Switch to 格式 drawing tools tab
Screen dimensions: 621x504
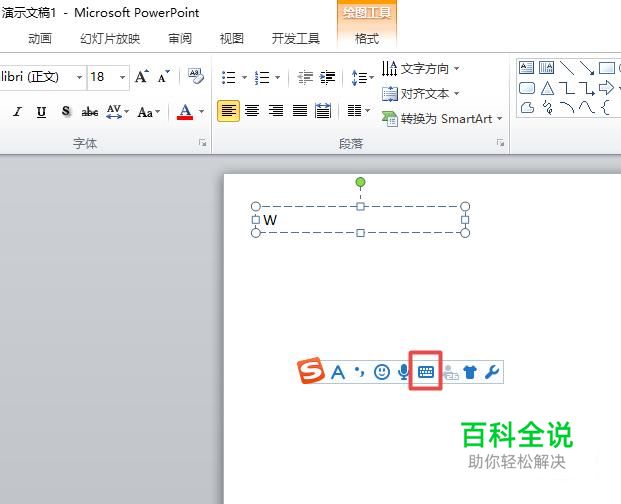[367, 39]
